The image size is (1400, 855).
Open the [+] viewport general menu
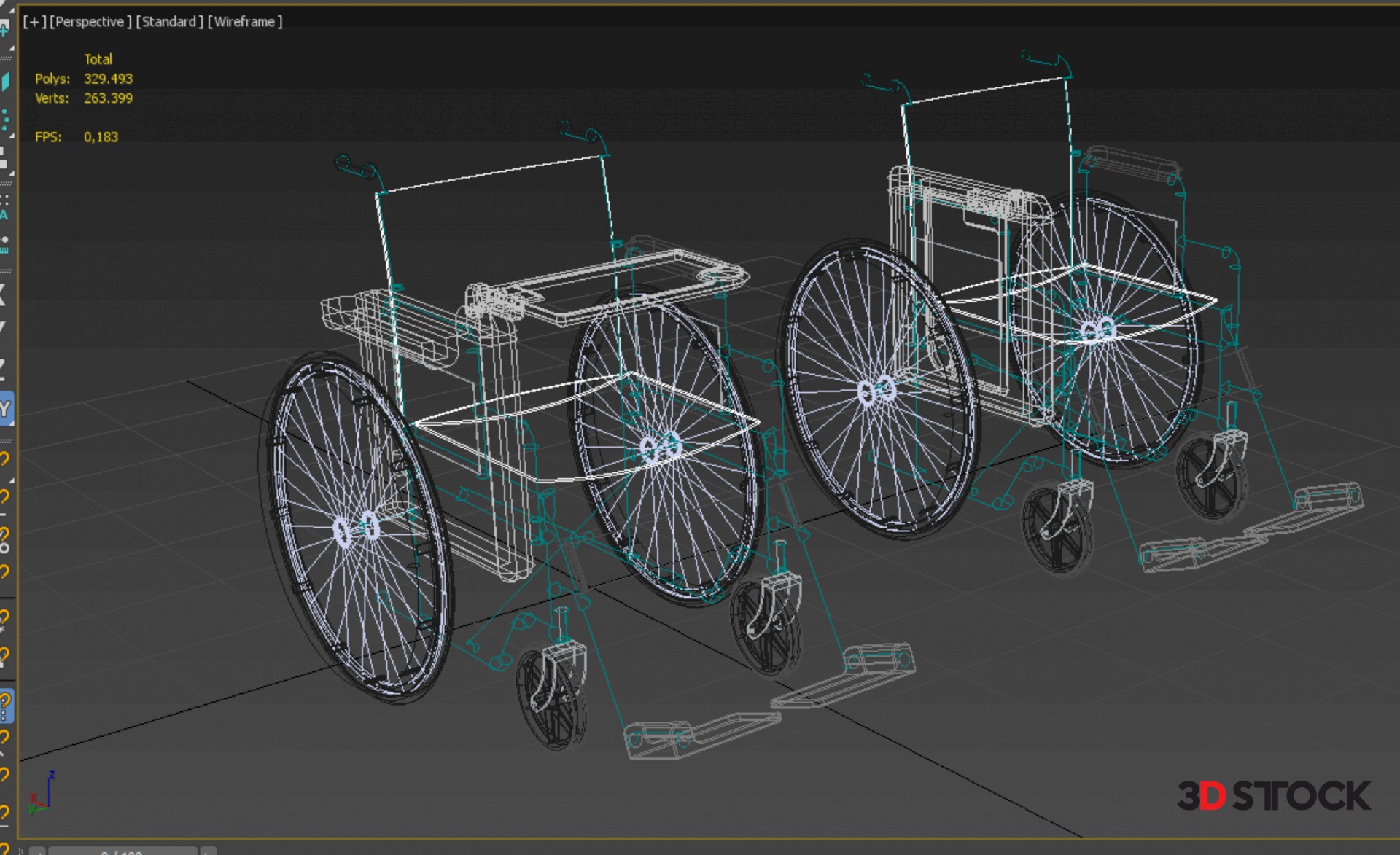click(x=34, y=22)
